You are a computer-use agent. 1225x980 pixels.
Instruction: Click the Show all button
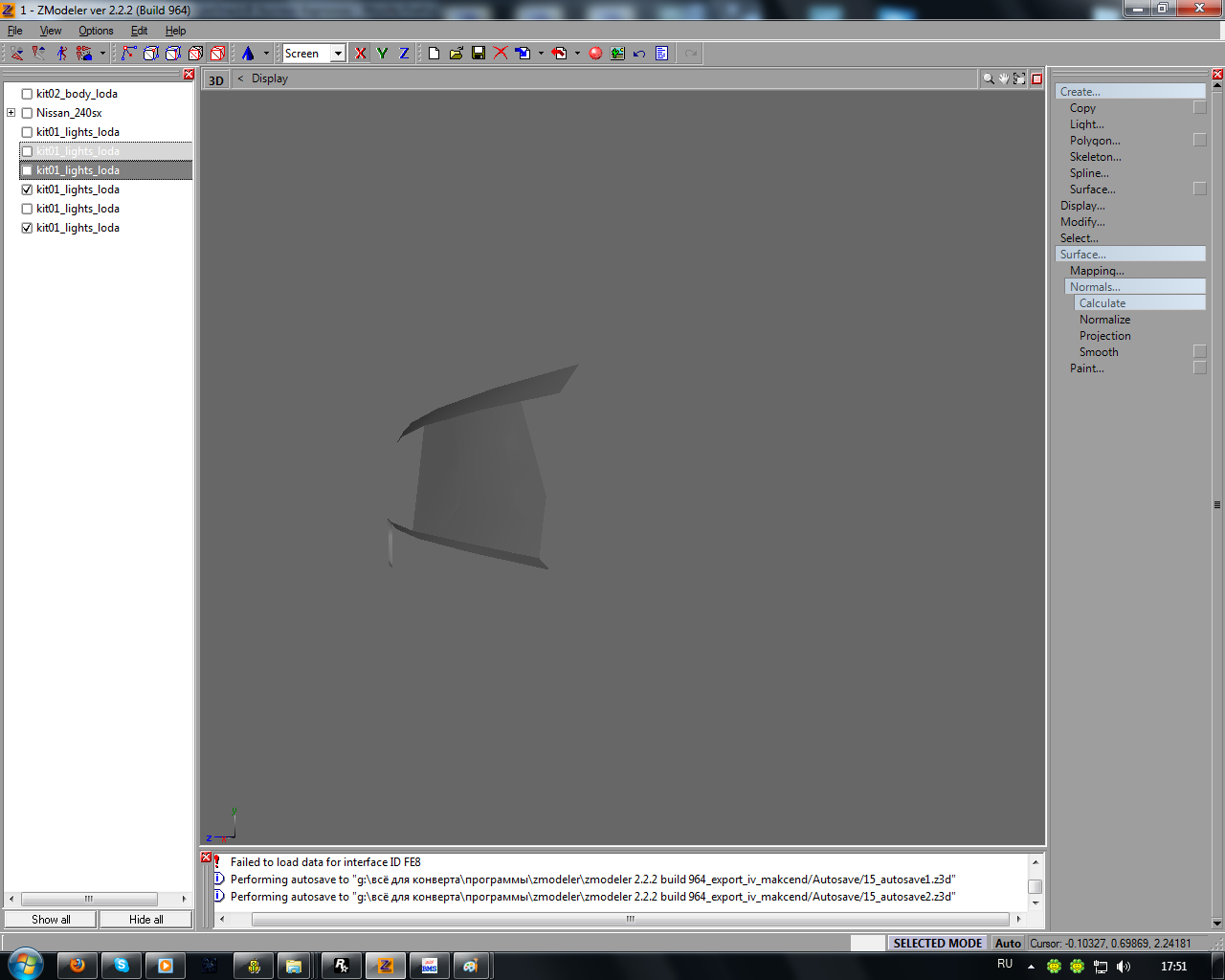point(51,920)
